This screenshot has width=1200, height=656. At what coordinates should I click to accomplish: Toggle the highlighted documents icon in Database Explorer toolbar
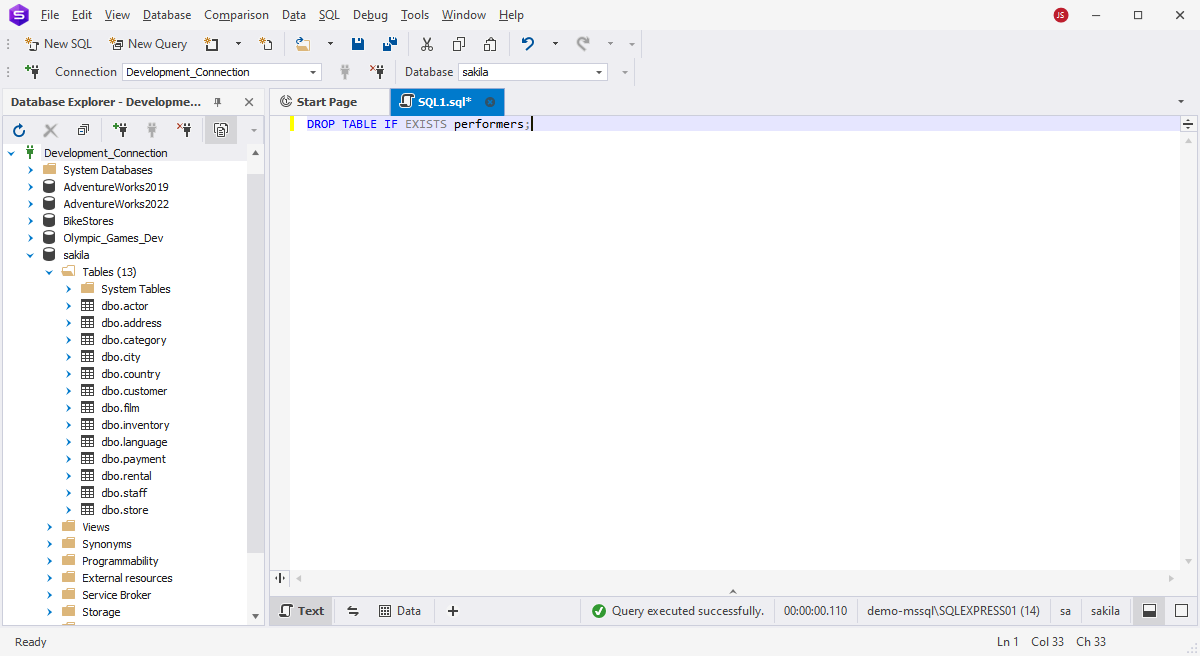(x=220, y=130)
